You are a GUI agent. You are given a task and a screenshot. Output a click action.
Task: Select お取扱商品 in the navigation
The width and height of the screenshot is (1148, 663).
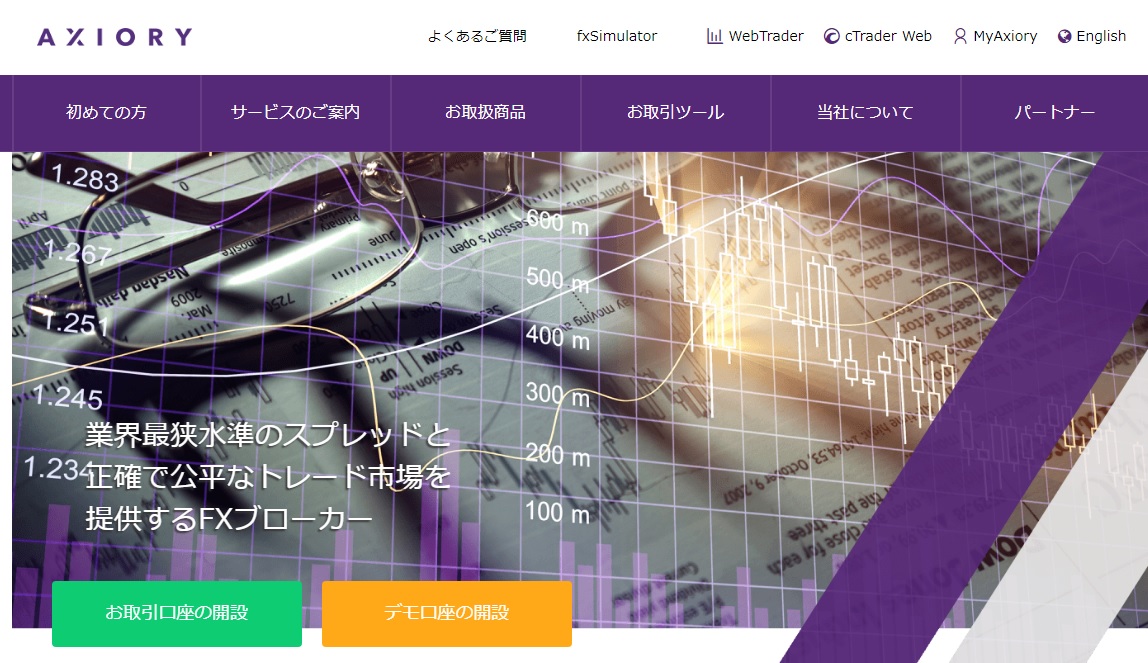[486, 113]
